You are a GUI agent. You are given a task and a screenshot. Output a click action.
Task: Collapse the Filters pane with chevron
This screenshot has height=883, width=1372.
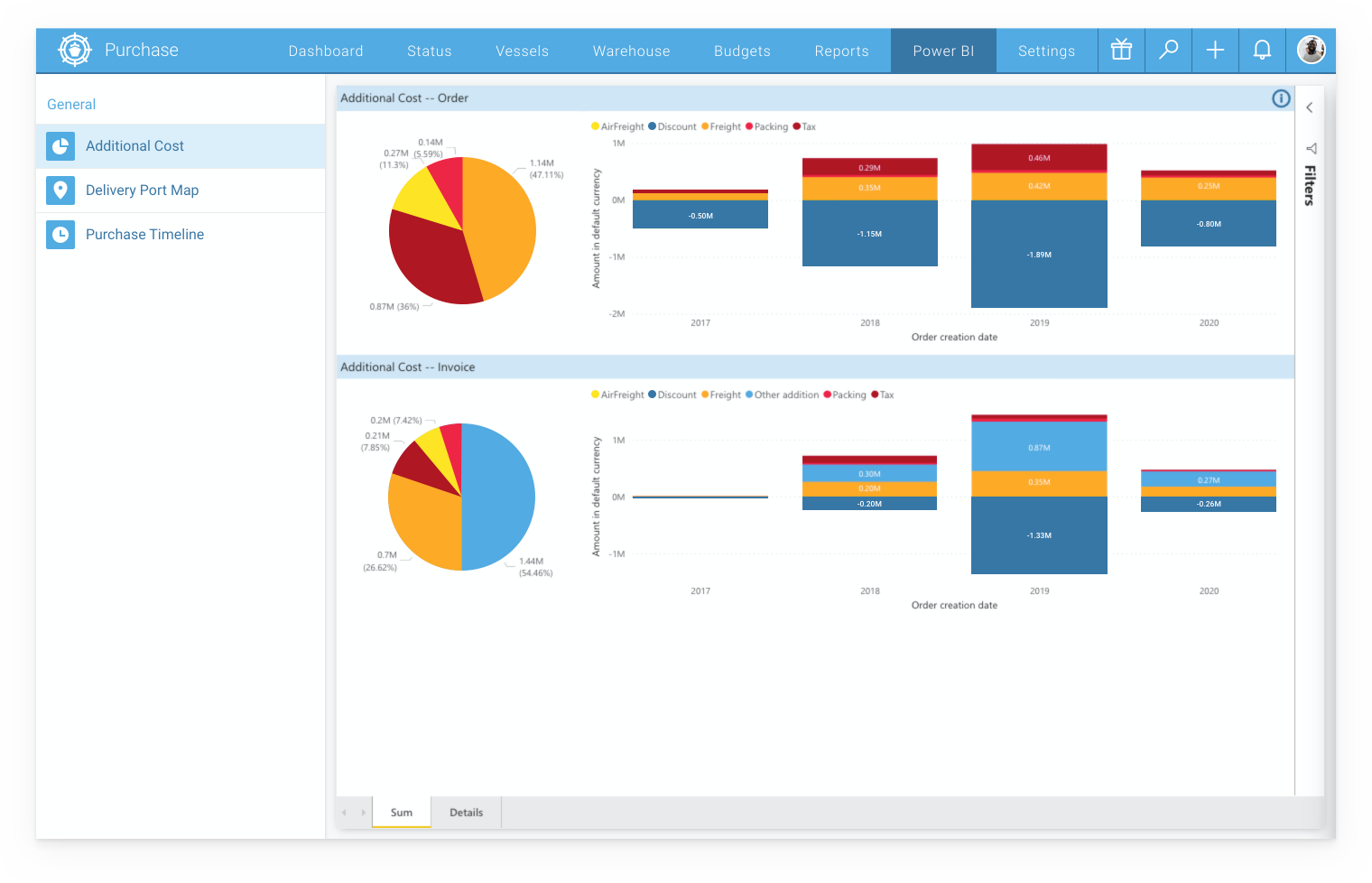pyautogui.click(x=1310, y=107)
